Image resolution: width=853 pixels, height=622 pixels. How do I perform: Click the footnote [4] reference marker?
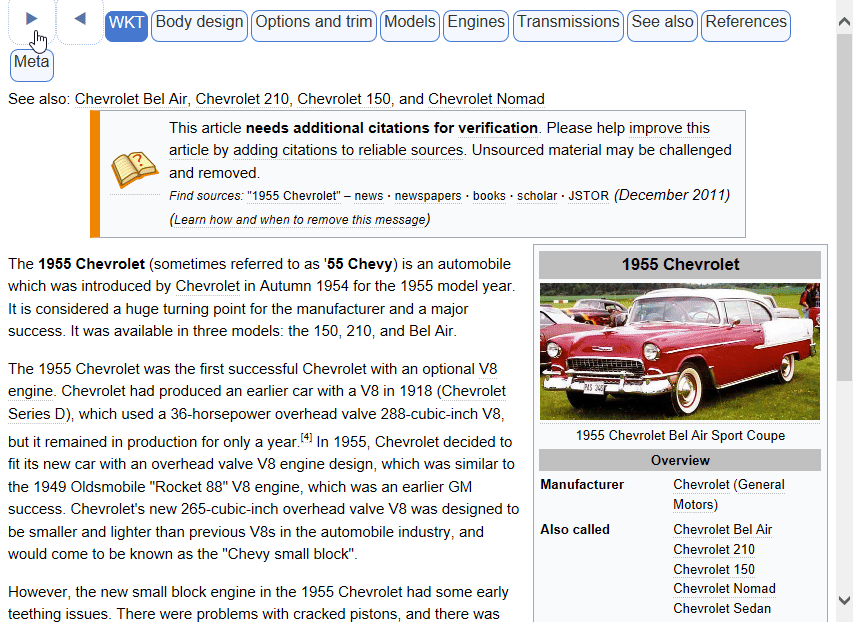click(307, 437)
